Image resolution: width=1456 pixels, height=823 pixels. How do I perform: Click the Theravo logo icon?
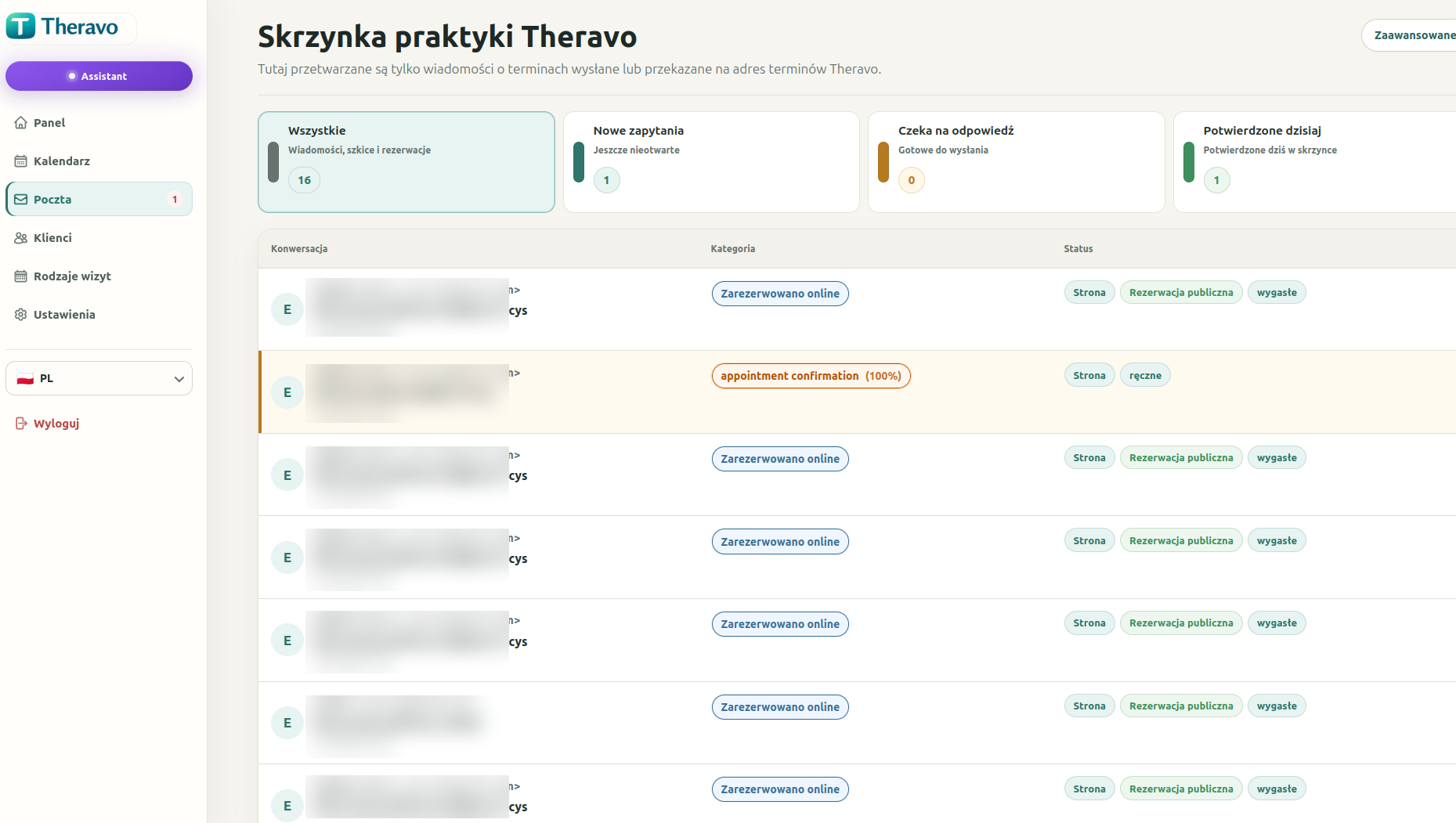[21, 27]
